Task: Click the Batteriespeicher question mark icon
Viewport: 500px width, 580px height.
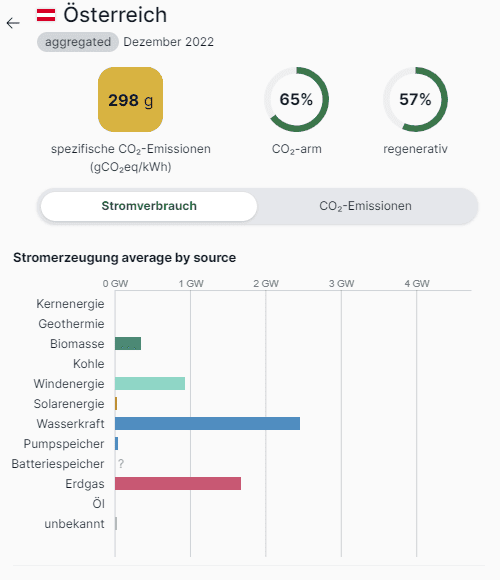Action: (121, 463)
